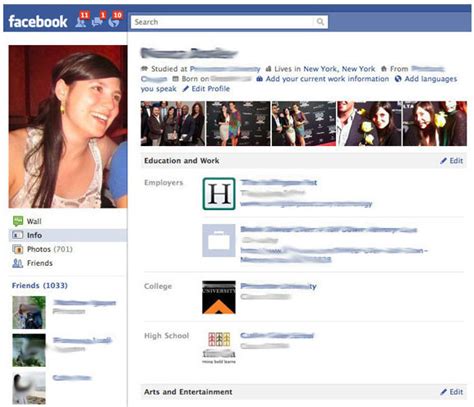Open the Facebook home logo

pos(38,22)
